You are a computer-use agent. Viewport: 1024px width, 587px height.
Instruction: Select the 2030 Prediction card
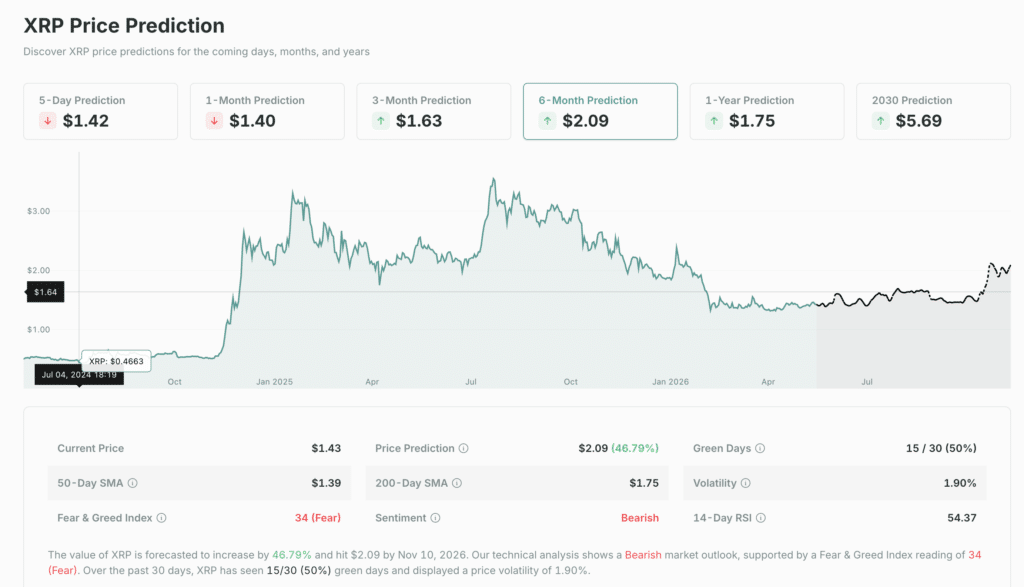(933, 111)
